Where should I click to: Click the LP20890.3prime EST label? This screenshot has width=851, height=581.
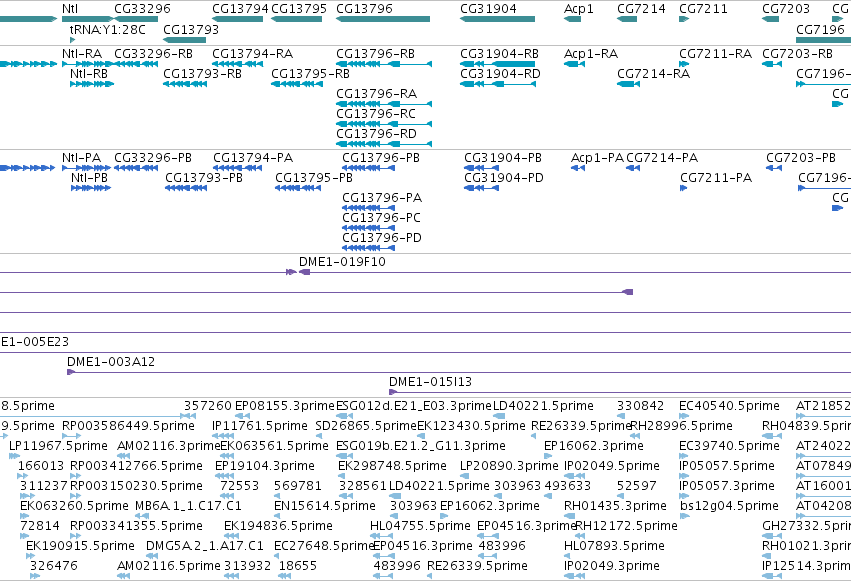tap(509, 466)
